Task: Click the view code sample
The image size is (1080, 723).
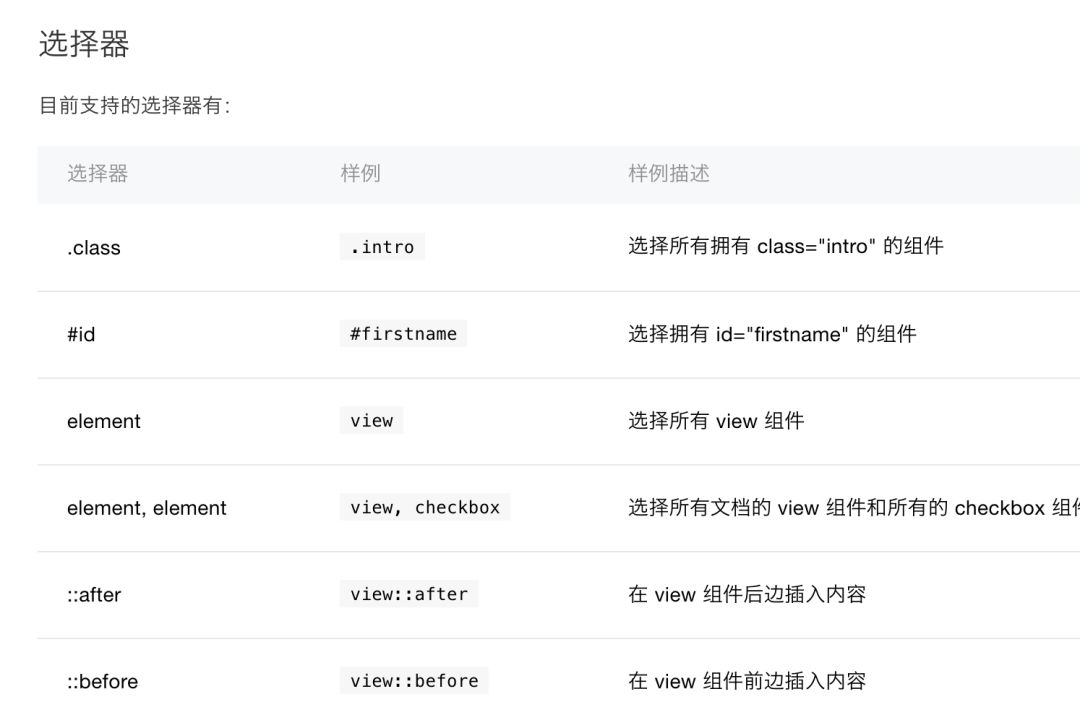Action: (x=371, y=421)
